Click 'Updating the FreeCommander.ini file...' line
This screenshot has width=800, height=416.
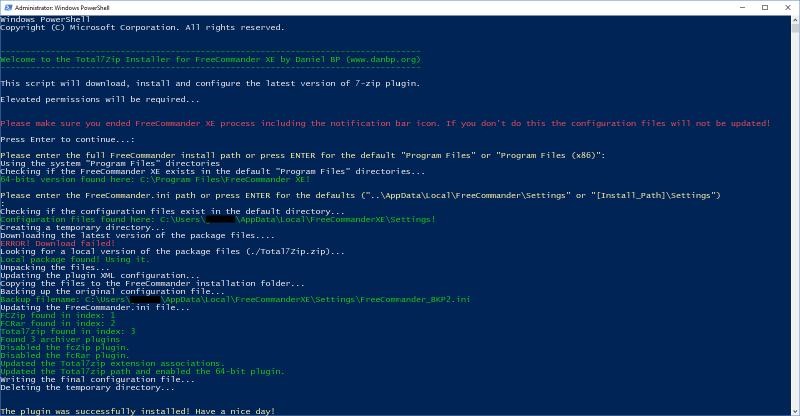point(95,307)
